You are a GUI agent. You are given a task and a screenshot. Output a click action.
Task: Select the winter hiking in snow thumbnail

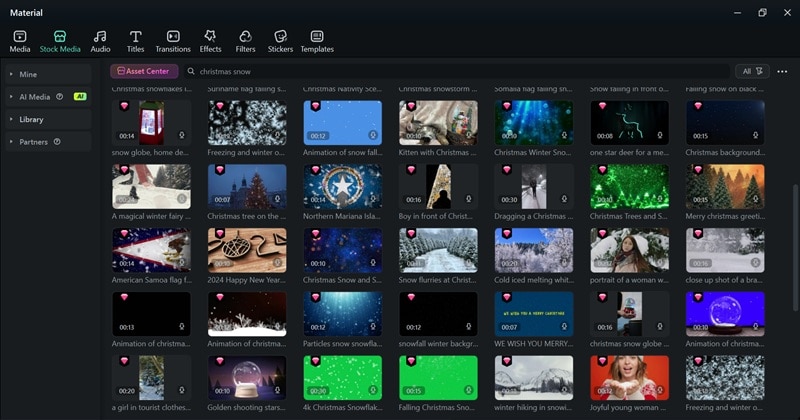[x=534, y=378]
